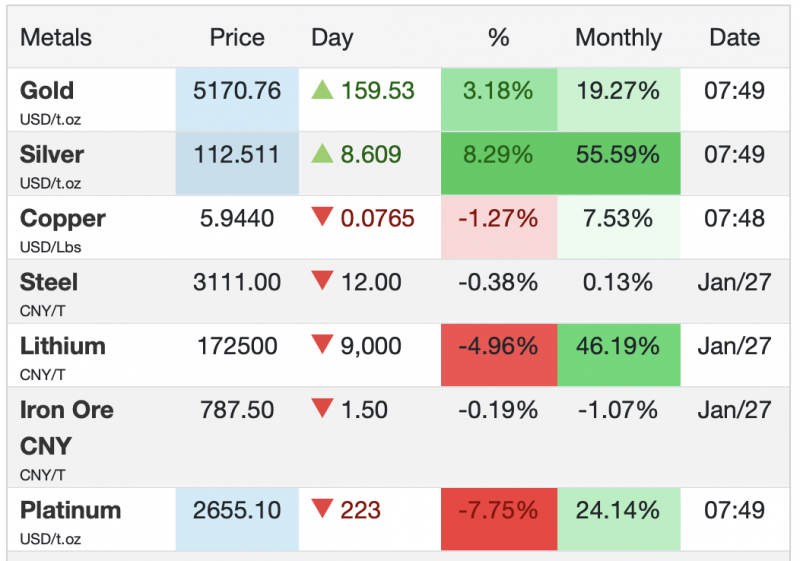This screenshot has height=561, width=800.
Task: Click the Date column header
Action: click(x=735, y=38)
